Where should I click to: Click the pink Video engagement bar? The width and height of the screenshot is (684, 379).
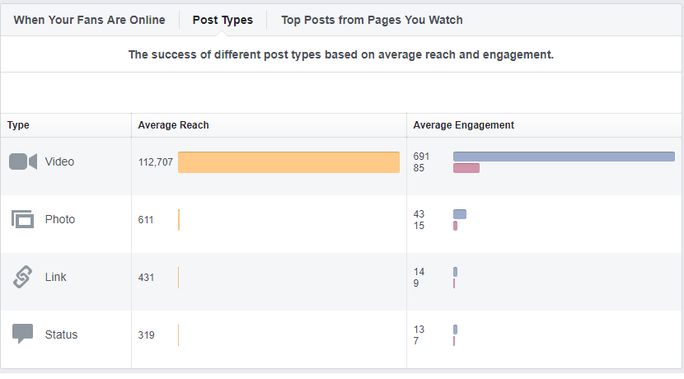(x=466, y=168)
